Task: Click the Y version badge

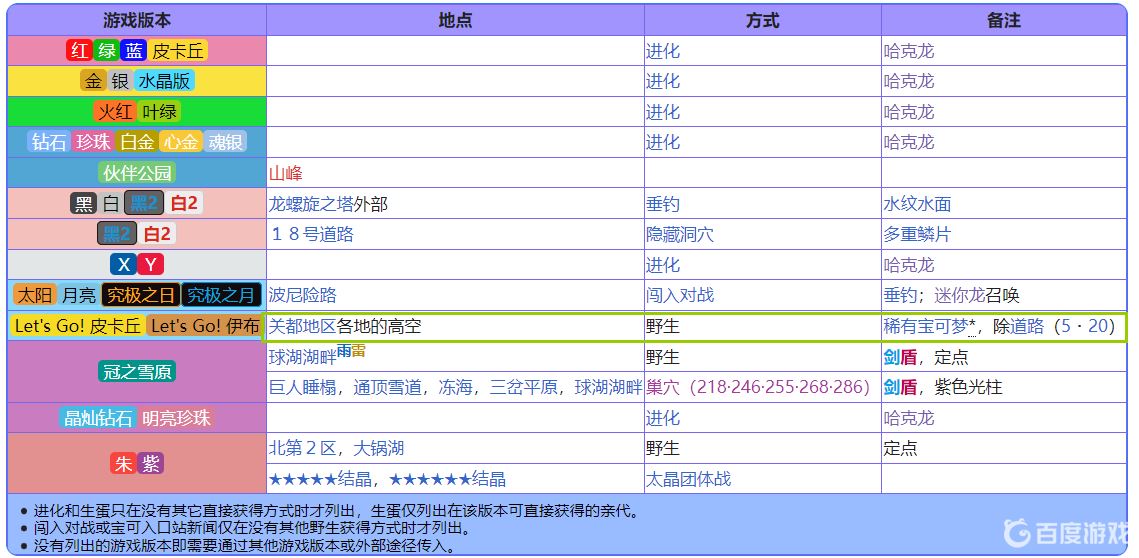Action: point(150,264)
